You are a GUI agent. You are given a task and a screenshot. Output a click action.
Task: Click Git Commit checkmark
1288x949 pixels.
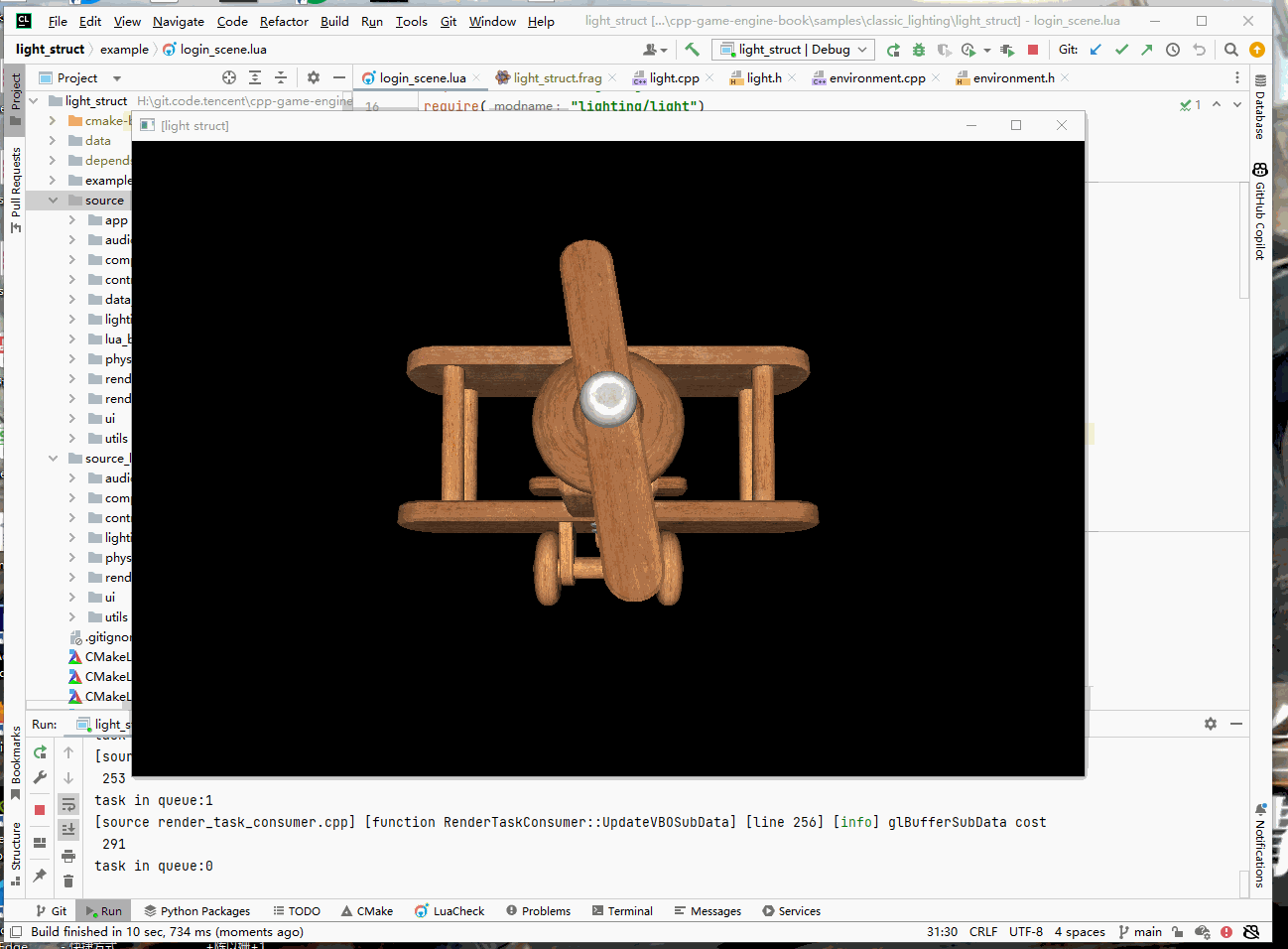coord(1121,50)
